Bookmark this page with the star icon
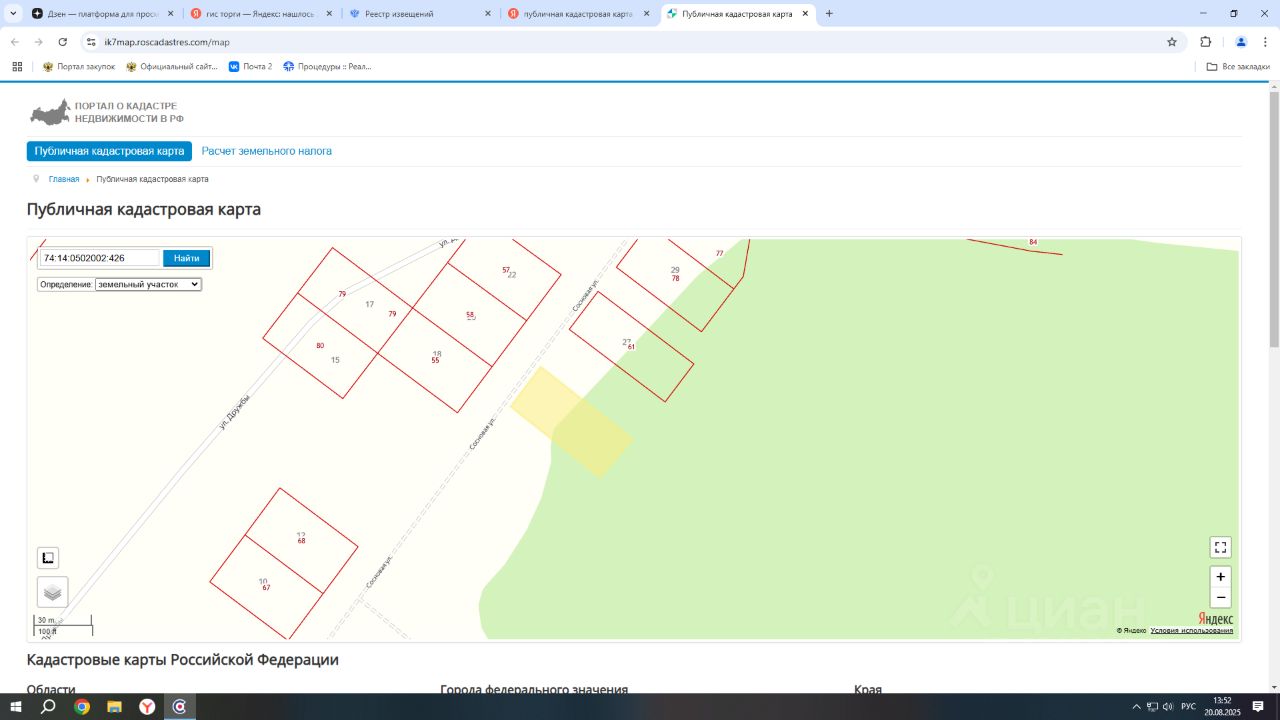 coord(1172,42)
